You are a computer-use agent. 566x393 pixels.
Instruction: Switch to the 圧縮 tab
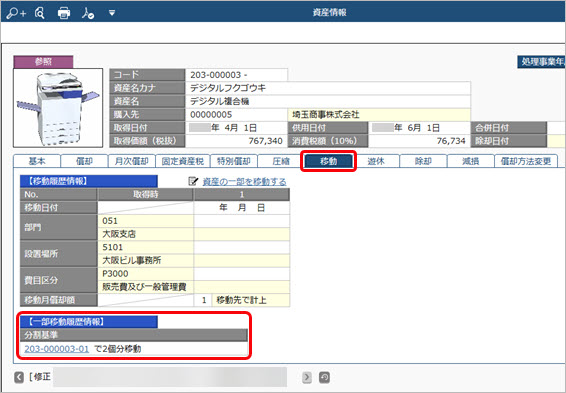tap(281, 161)
